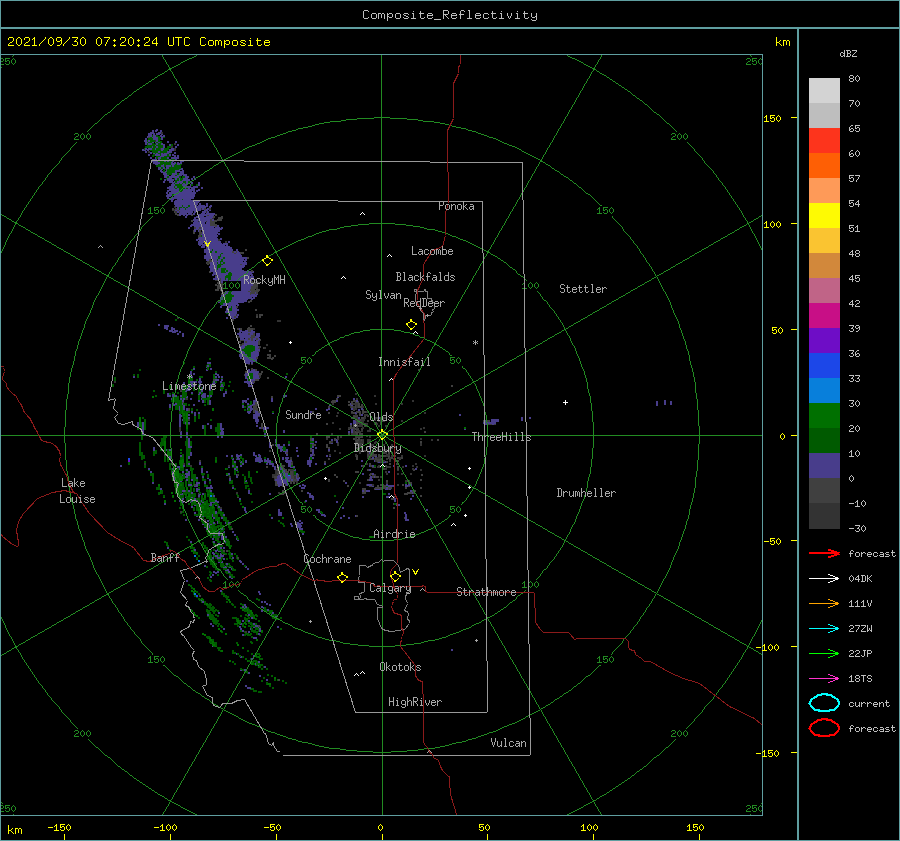This screenshot has width=900, height=841.
Task: Click the Sundre town label
Action: pos(303,414)
